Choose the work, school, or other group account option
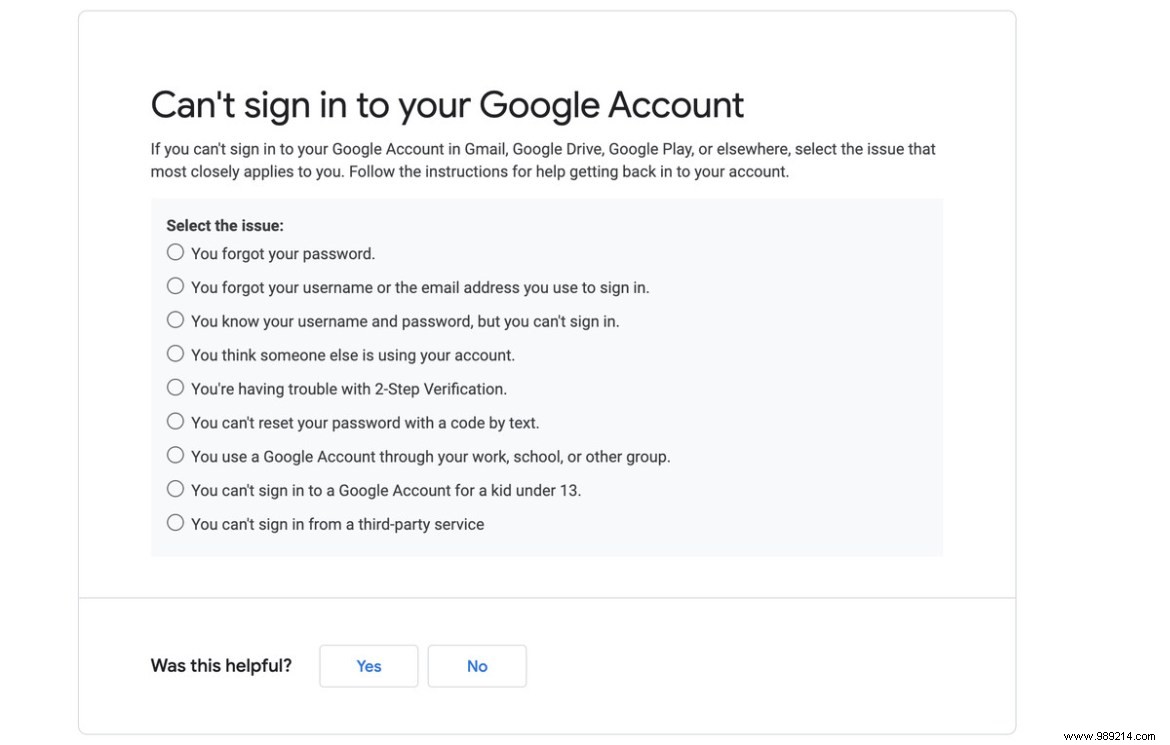Image resolution: width=1170 pixels, height=745 pixels. pyautogui.click(x=430, y=456)
